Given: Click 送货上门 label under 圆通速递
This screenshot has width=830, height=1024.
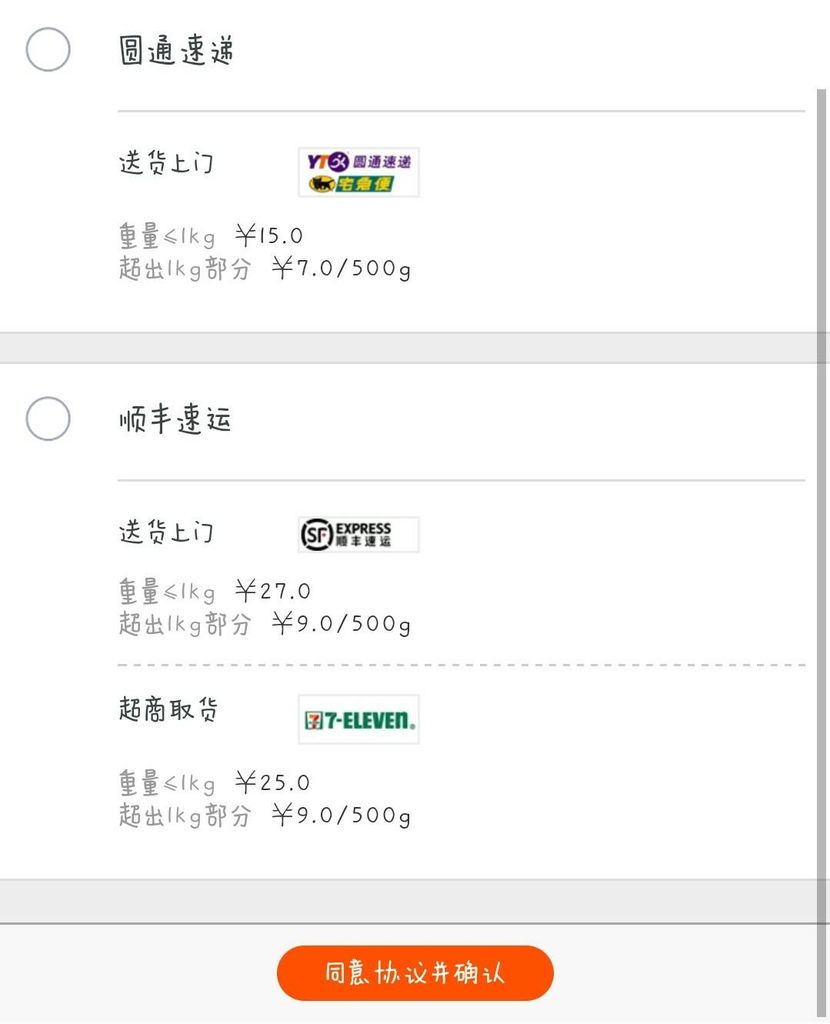Looking at the screenshot, I should tap(166, 163).
